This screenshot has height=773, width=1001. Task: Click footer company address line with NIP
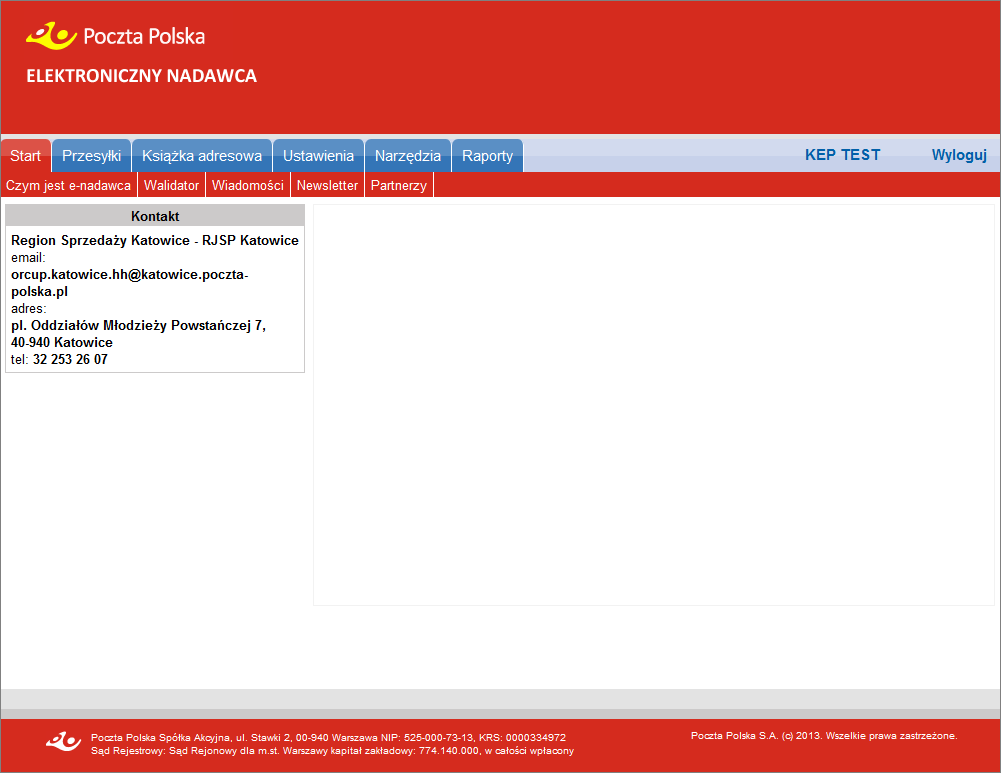328,737
